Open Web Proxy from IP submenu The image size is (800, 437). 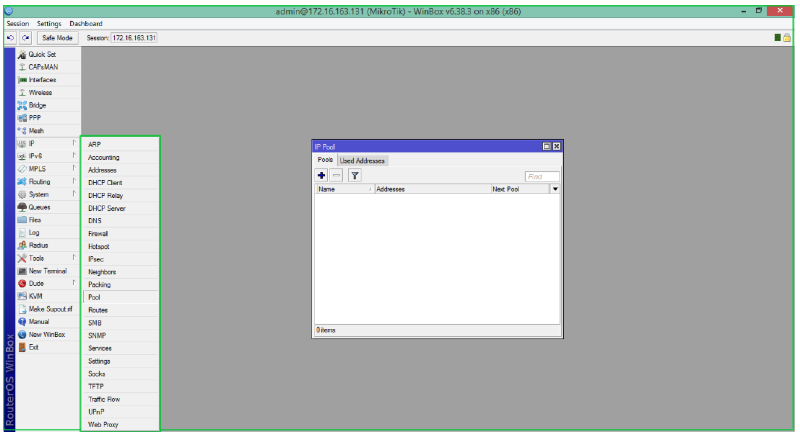click(120, 424)
